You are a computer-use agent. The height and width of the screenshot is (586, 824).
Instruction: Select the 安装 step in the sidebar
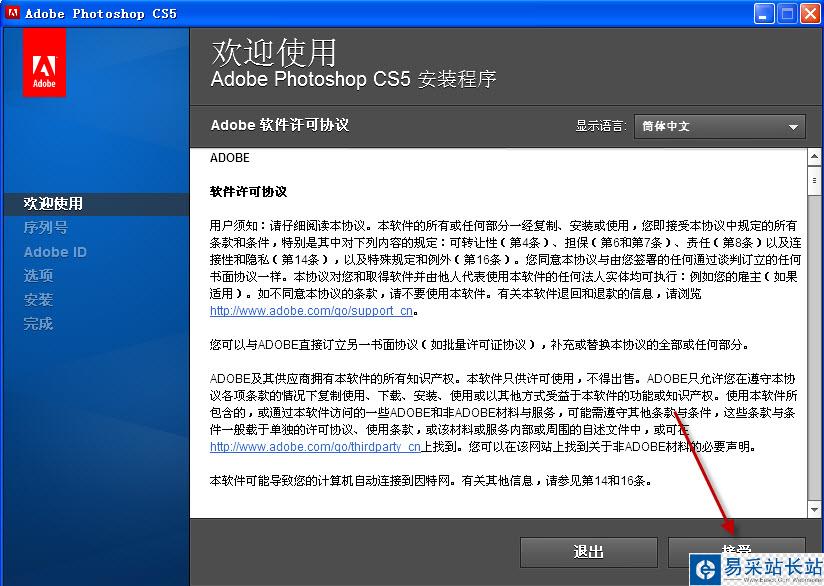click(x=38, y=300)
